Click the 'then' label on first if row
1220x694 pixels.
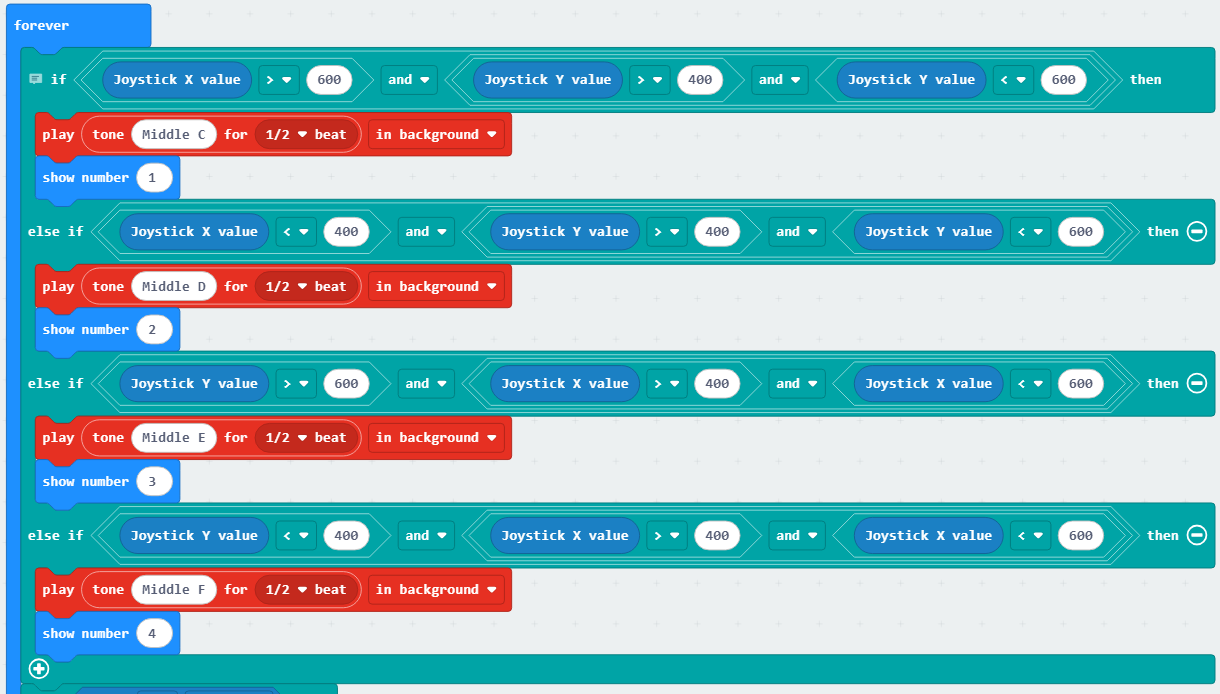pyautogui.click(x=1145, y=80)
